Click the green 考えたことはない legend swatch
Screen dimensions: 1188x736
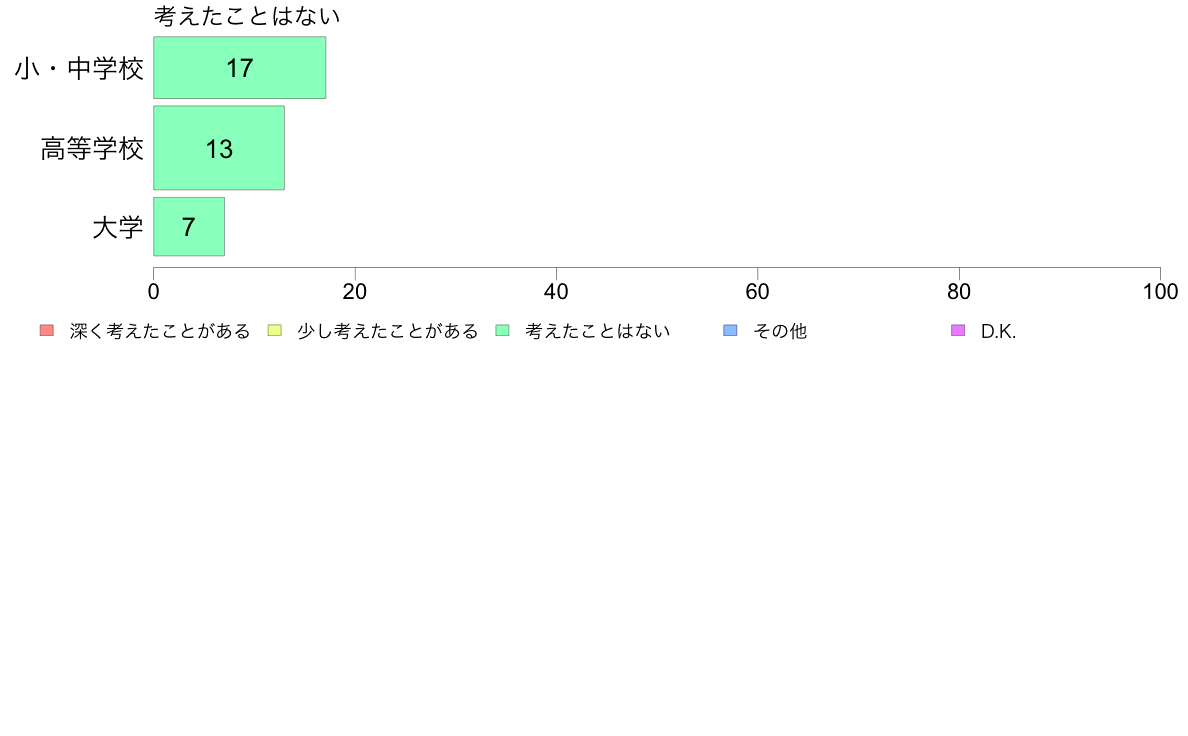[x=502, y=330]
